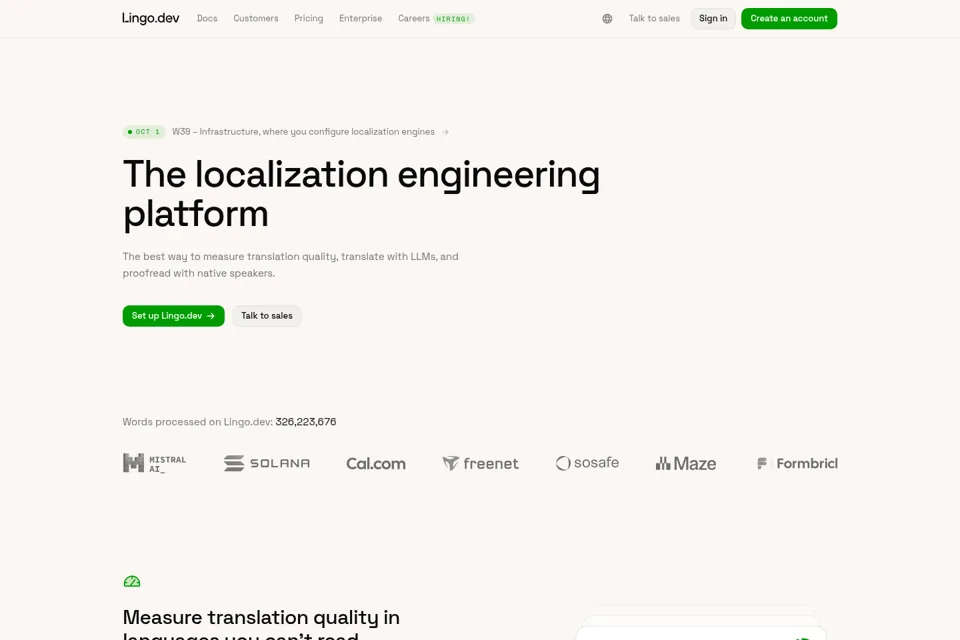Open the language globe icon
Screen dimensions: 960x640
[x=607, y=18]
